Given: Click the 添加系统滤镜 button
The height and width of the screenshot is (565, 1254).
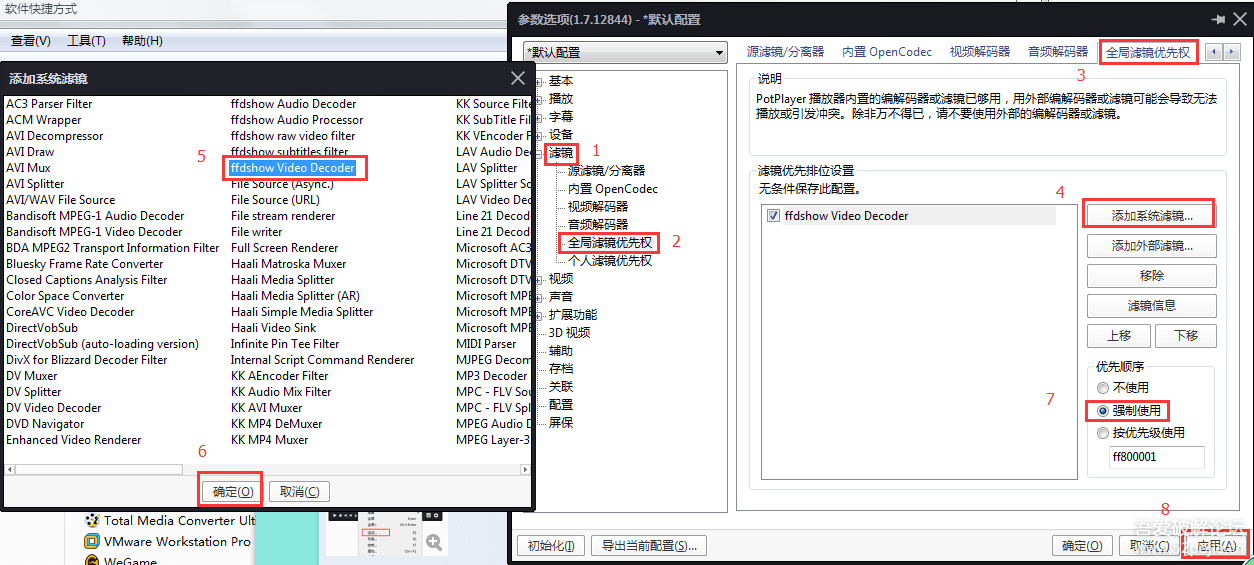Looking at the screenshot, I should pos(1151,215).
